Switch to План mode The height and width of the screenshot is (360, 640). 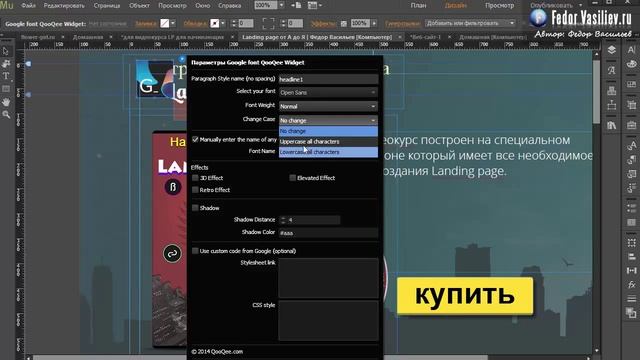(418, 5)
